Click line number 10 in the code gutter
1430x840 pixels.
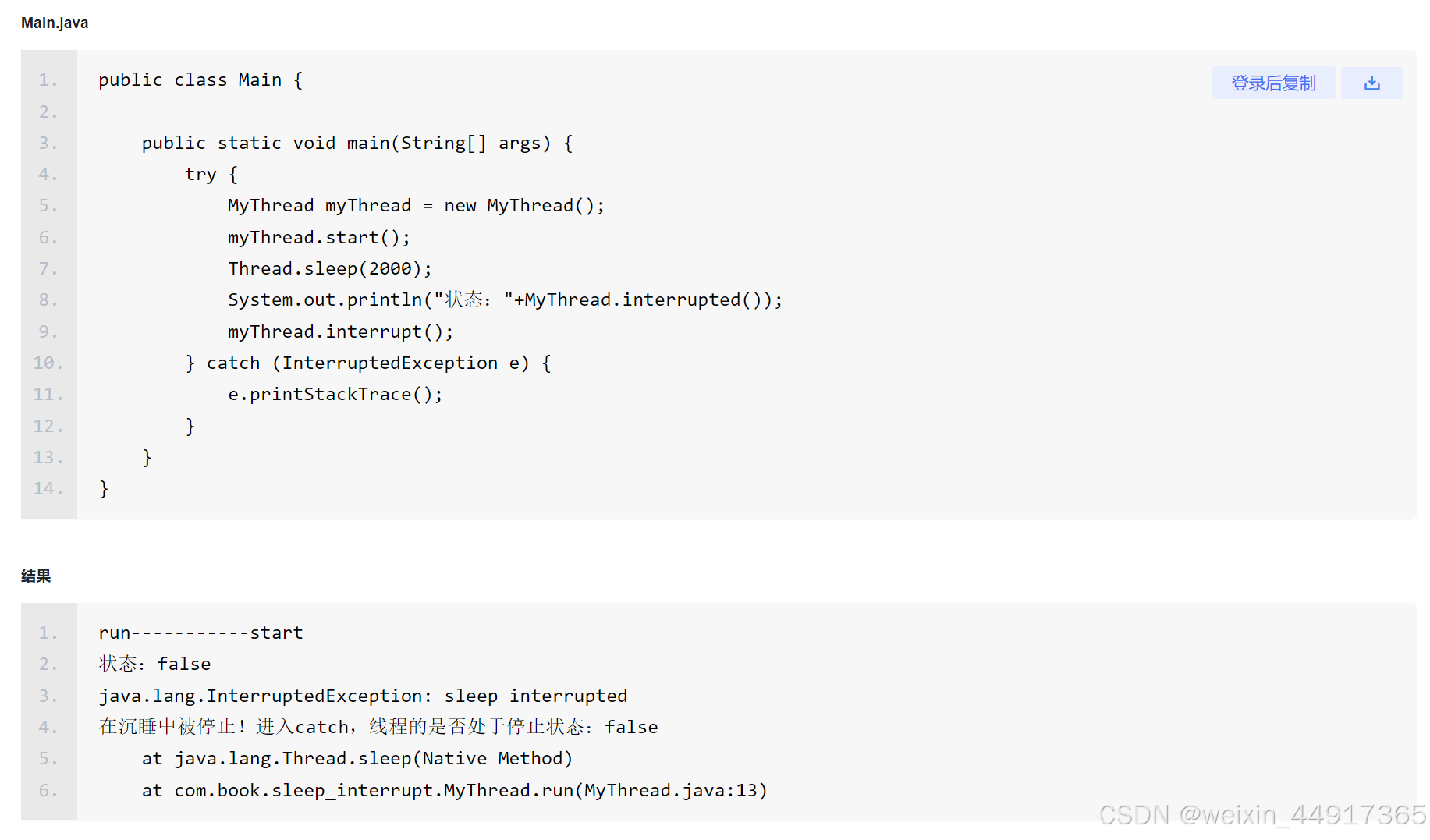point(47,362)
